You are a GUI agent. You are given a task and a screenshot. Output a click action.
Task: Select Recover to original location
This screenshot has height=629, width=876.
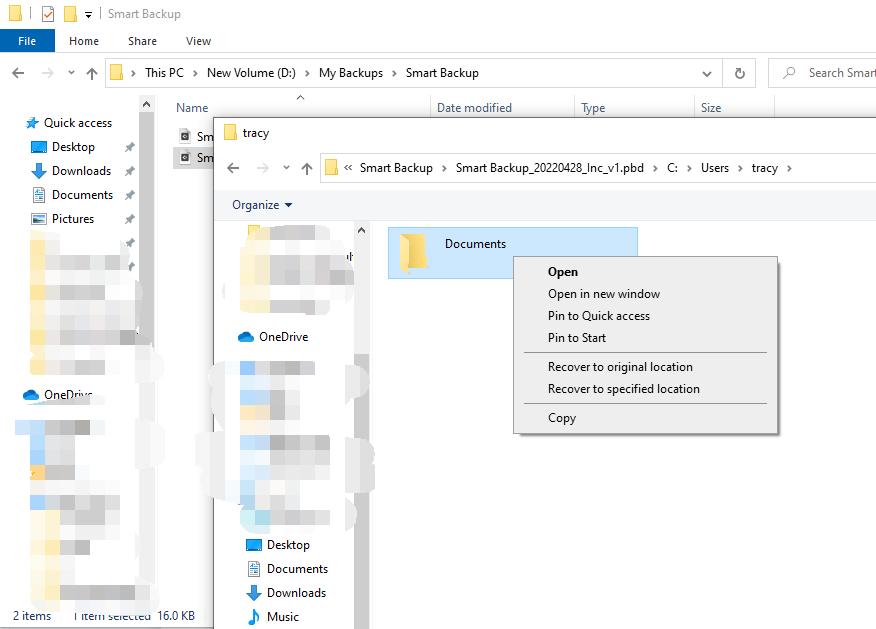[620, 367]
